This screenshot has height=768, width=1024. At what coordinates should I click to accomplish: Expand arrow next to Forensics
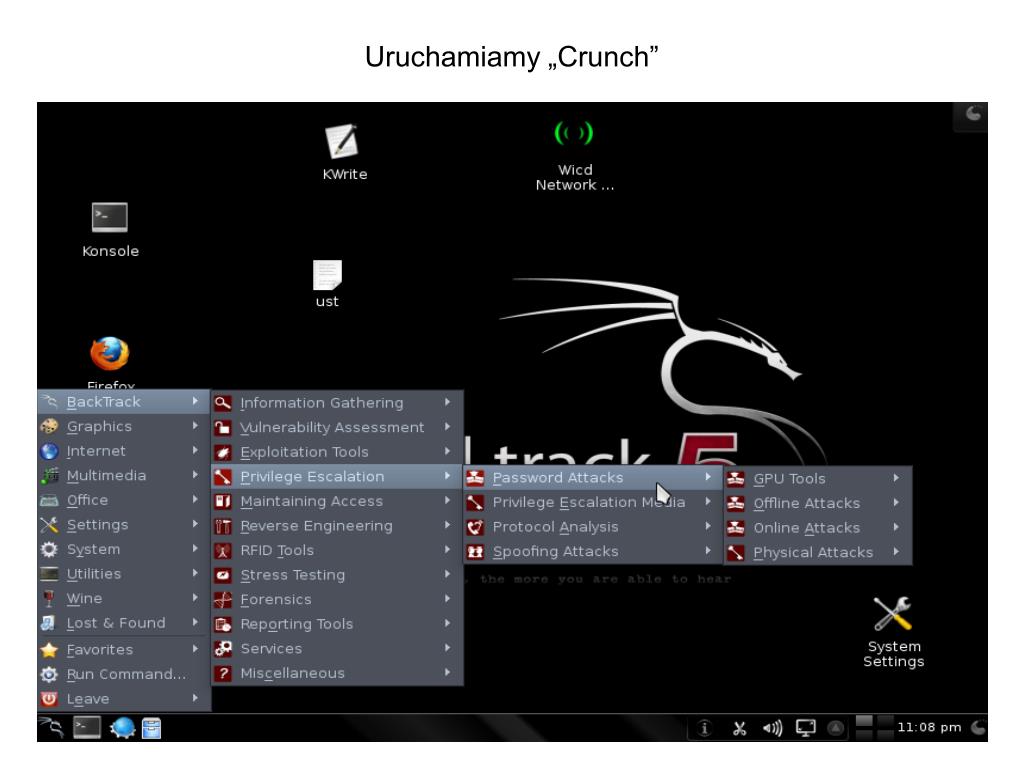(x=447, y=599)
